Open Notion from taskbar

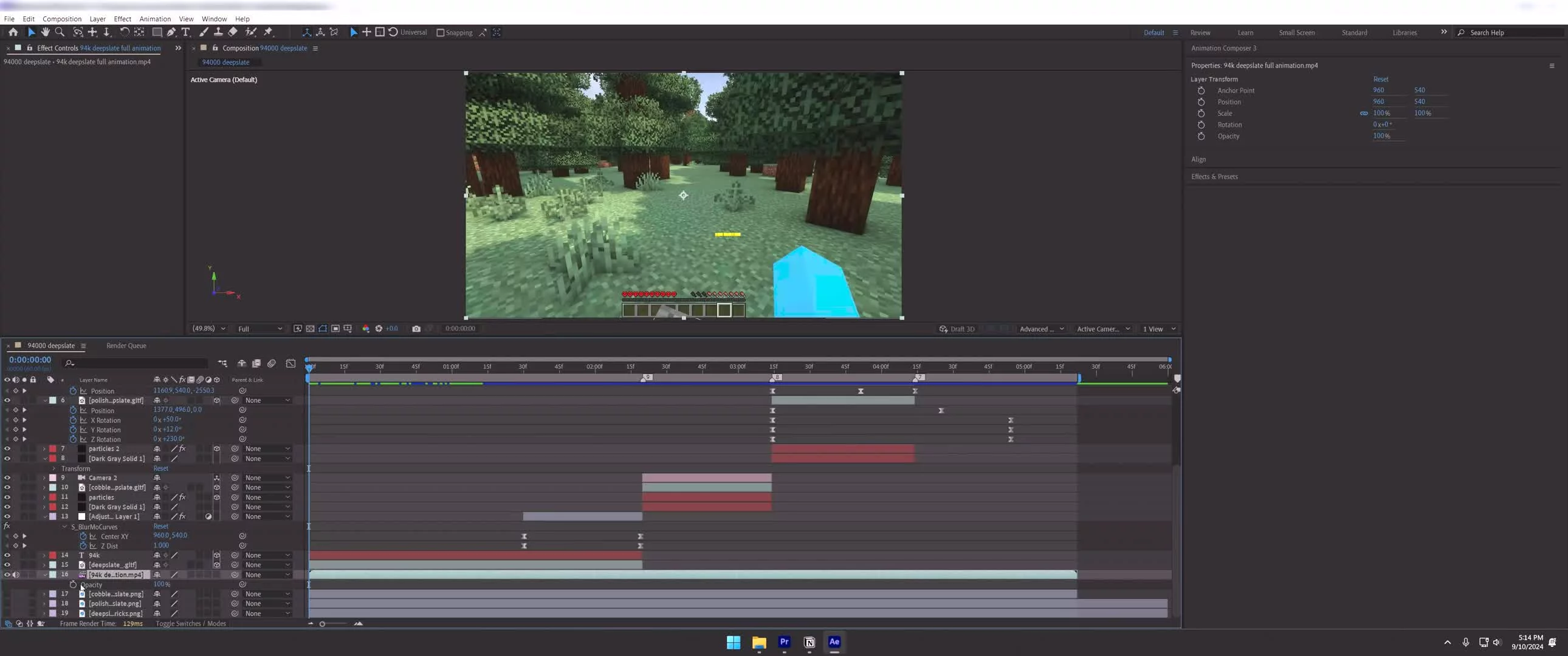coord(809,642)
